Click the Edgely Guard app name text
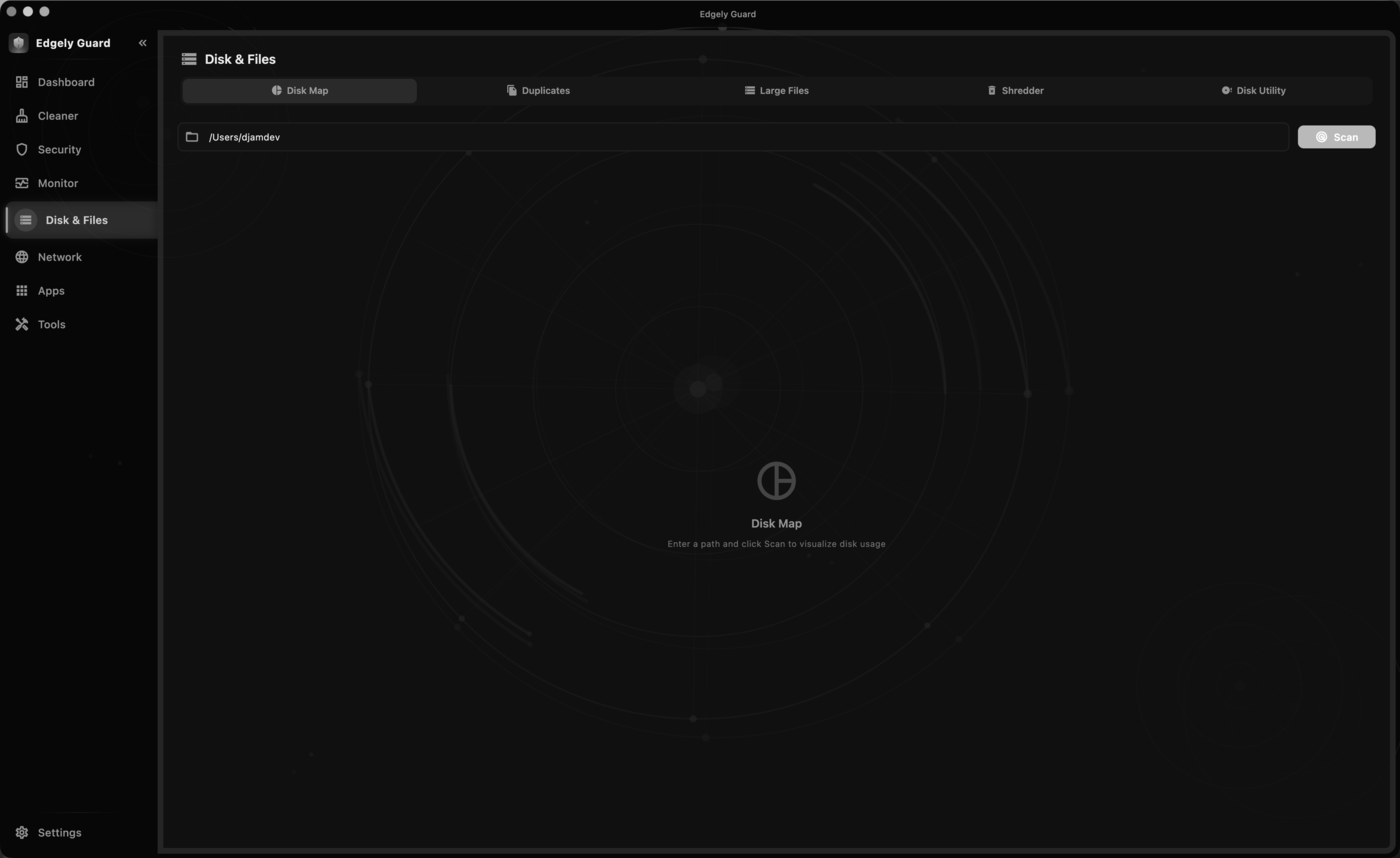Image resolution: width=1400 pixels, height=858 pixels. [x=73, y=43]
